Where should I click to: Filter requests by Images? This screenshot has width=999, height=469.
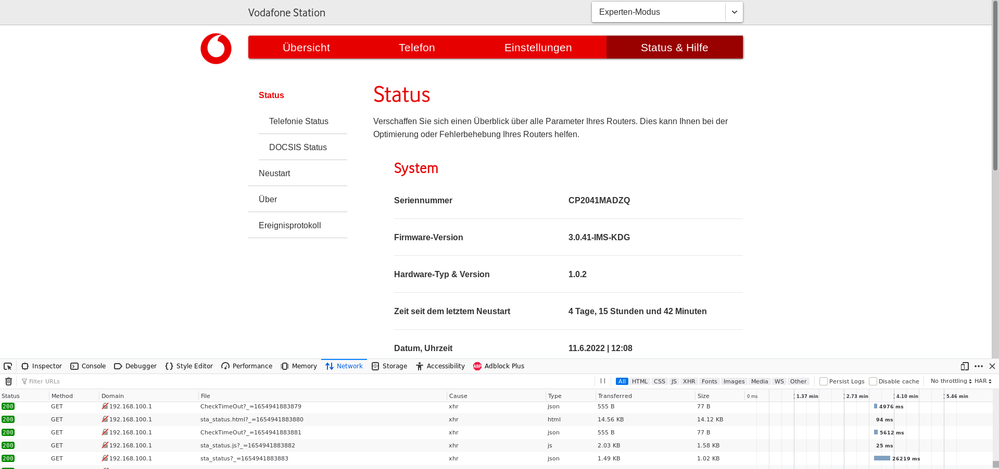[734, 381]
